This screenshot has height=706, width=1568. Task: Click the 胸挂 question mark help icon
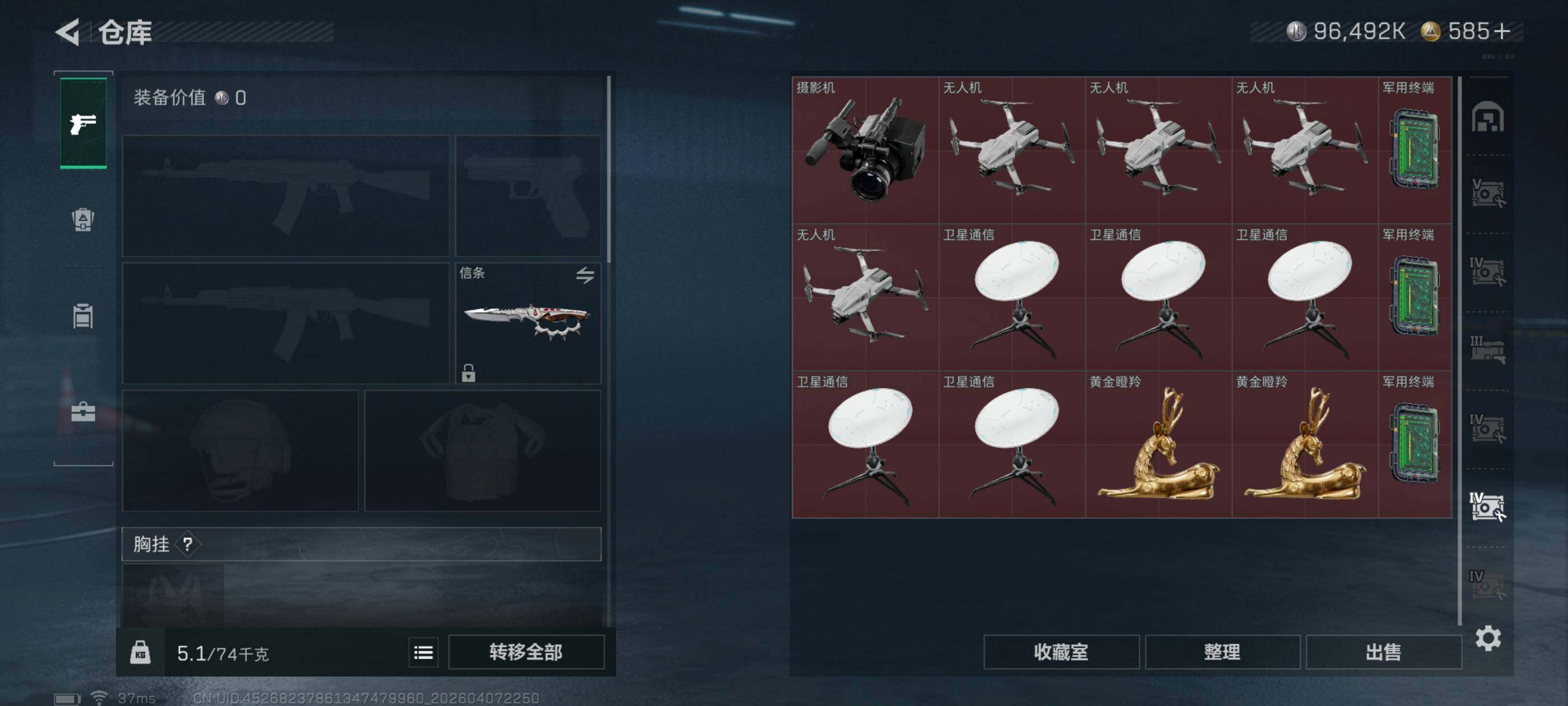click(x=188, y=544)
